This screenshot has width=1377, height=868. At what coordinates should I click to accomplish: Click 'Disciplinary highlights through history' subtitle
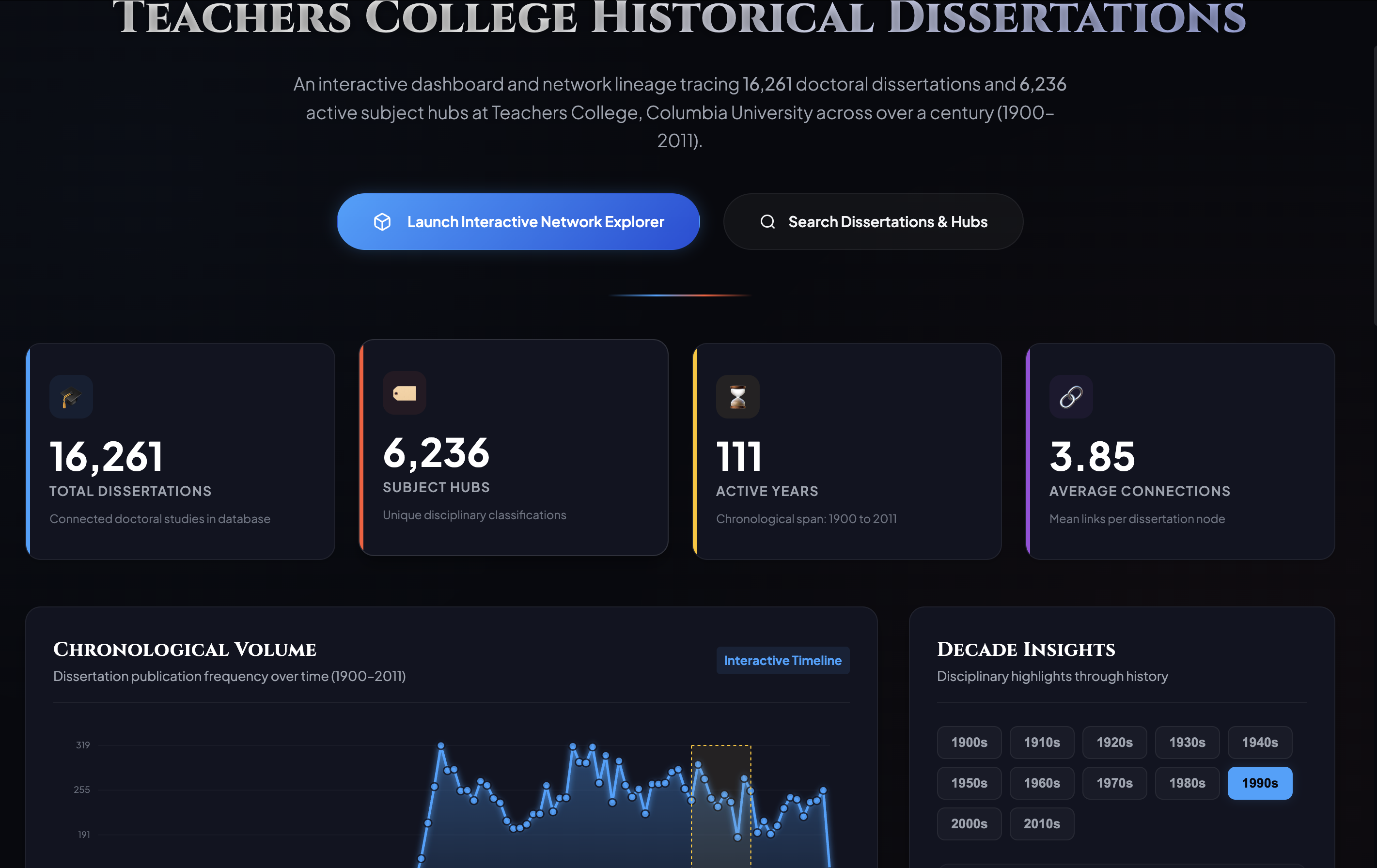coord(1052,677)
